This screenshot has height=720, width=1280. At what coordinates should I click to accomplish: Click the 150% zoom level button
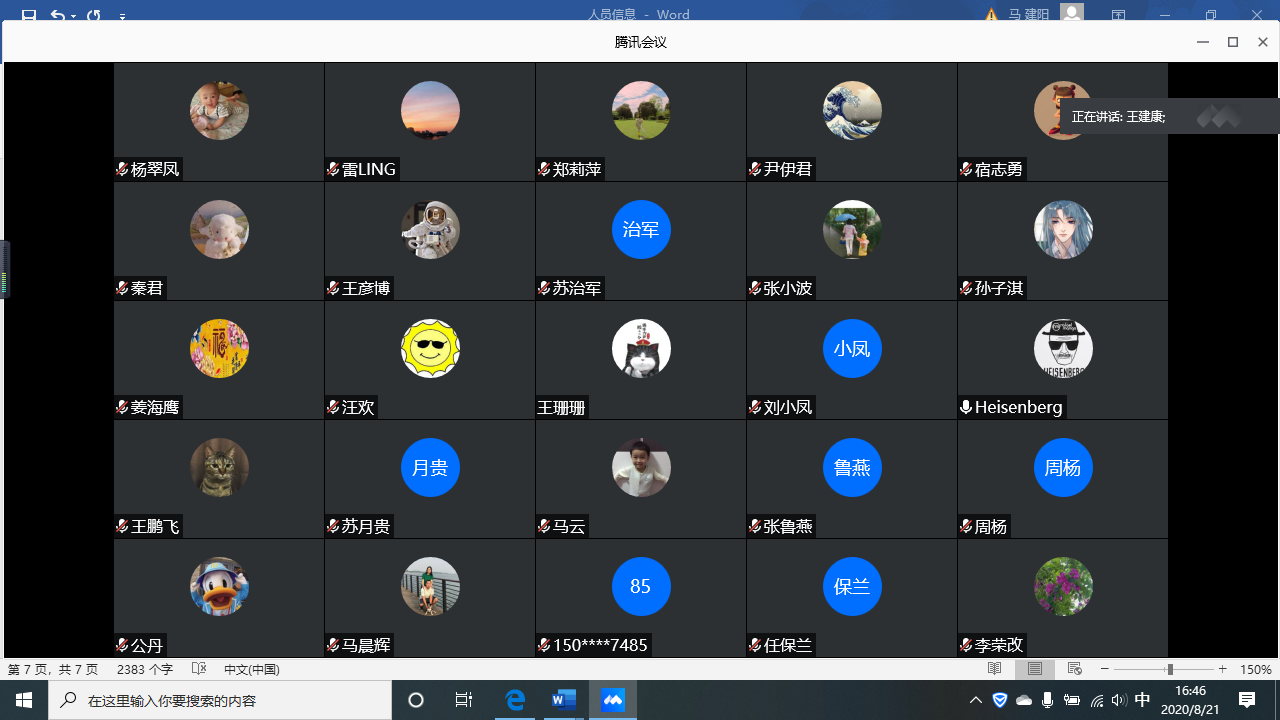1255,669
